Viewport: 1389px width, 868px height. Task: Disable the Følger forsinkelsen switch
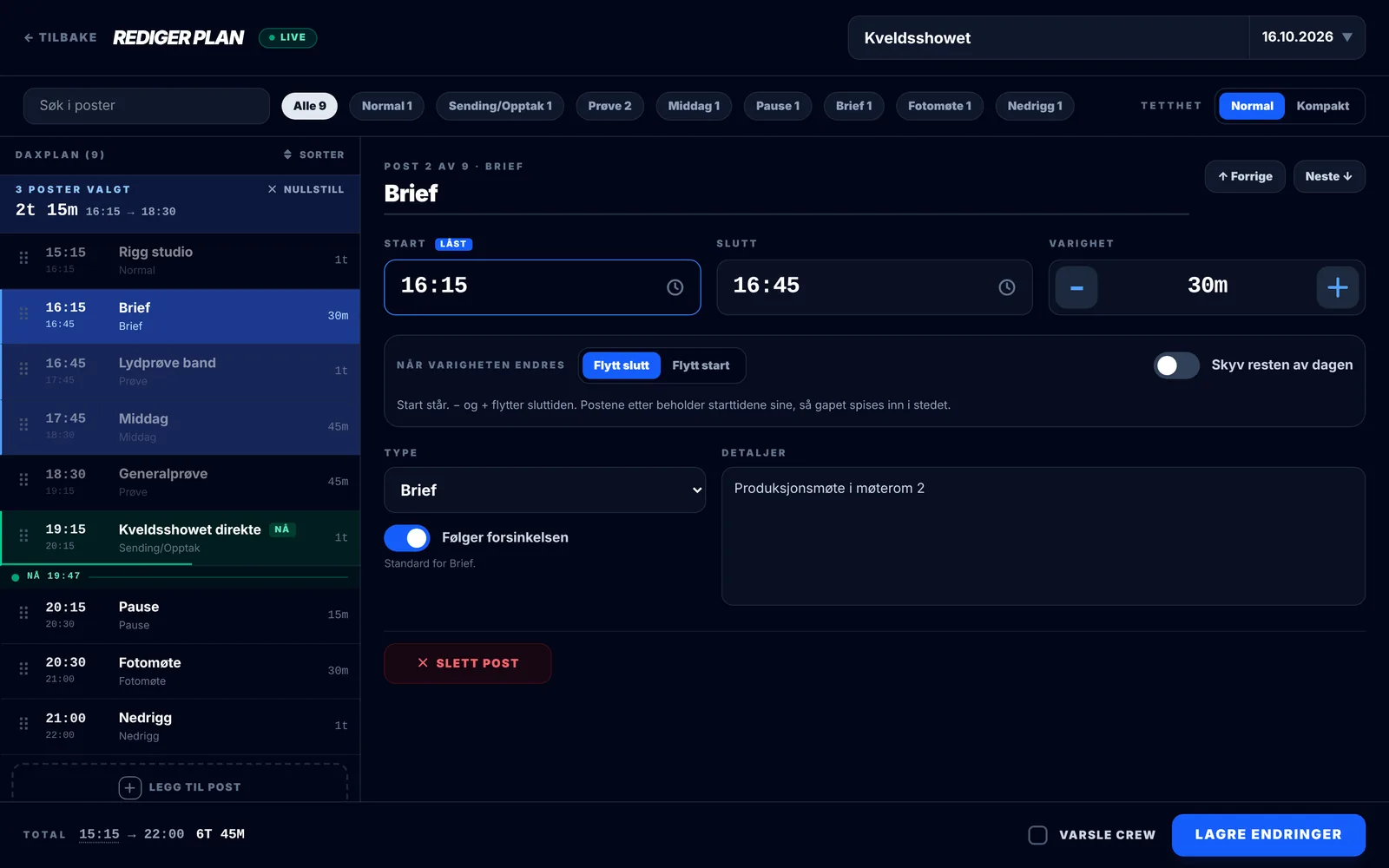coord(407,538)
